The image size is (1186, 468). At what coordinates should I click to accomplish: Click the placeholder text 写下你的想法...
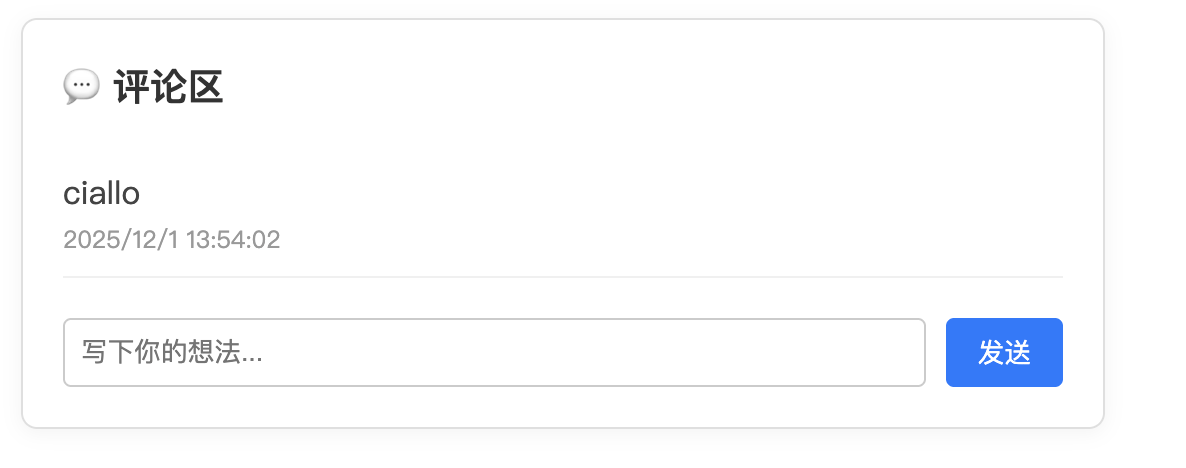point(172,352)
